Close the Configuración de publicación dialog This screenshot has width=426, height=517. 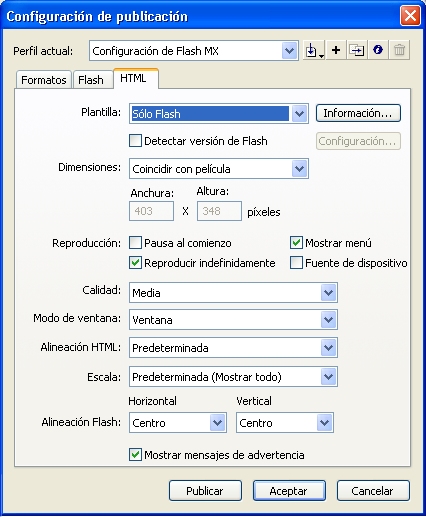(x=410, y=15)
